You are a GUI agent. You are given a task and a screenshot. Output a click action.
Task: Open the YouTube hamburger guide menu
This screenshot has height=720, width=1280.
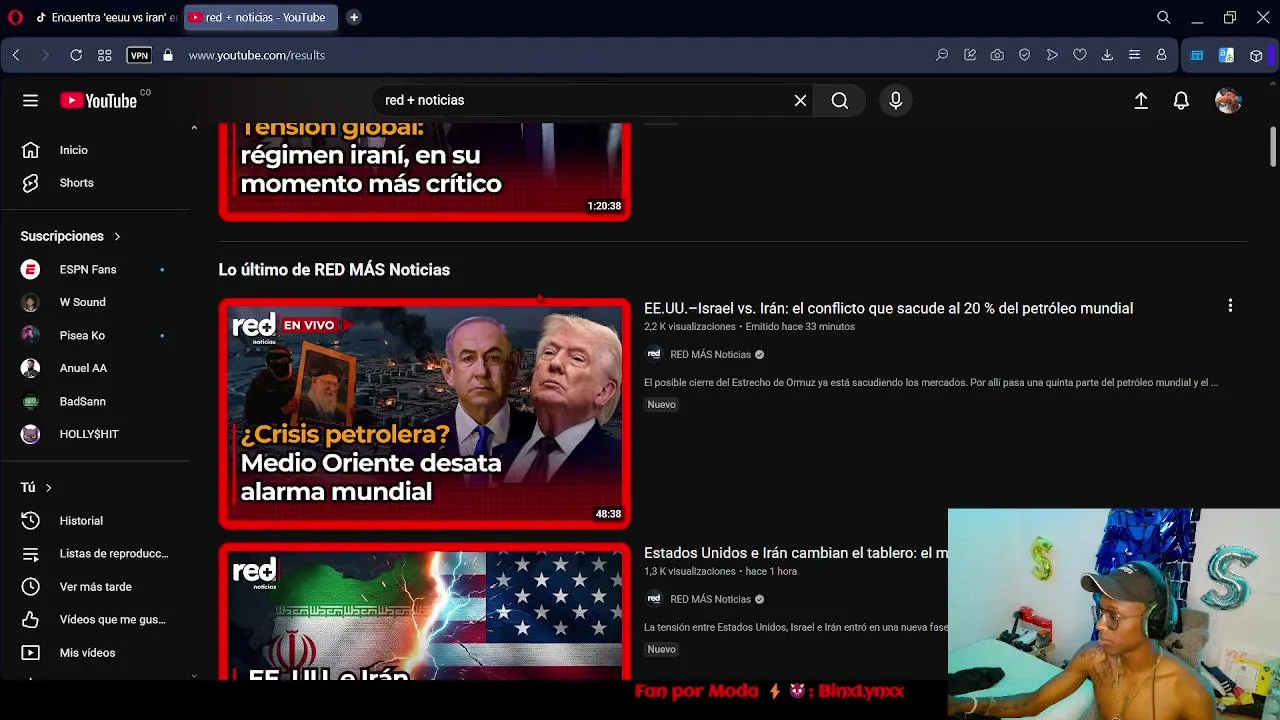30,100
